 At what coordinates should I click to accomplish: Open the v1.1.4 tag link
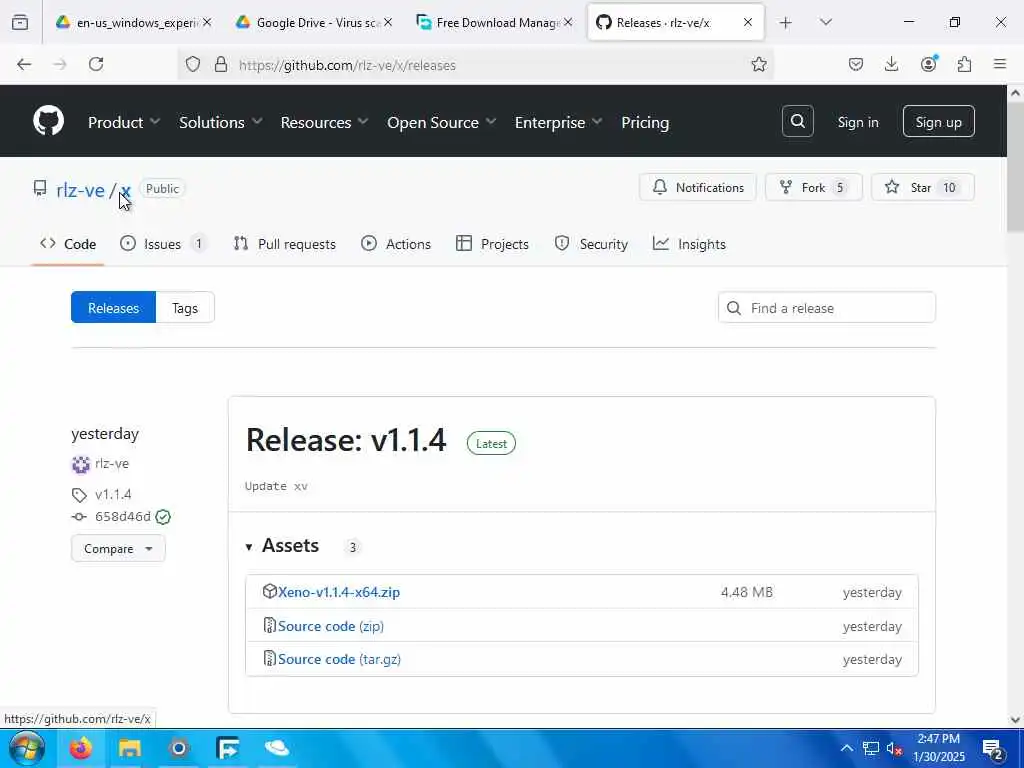(x=113, y=494)
